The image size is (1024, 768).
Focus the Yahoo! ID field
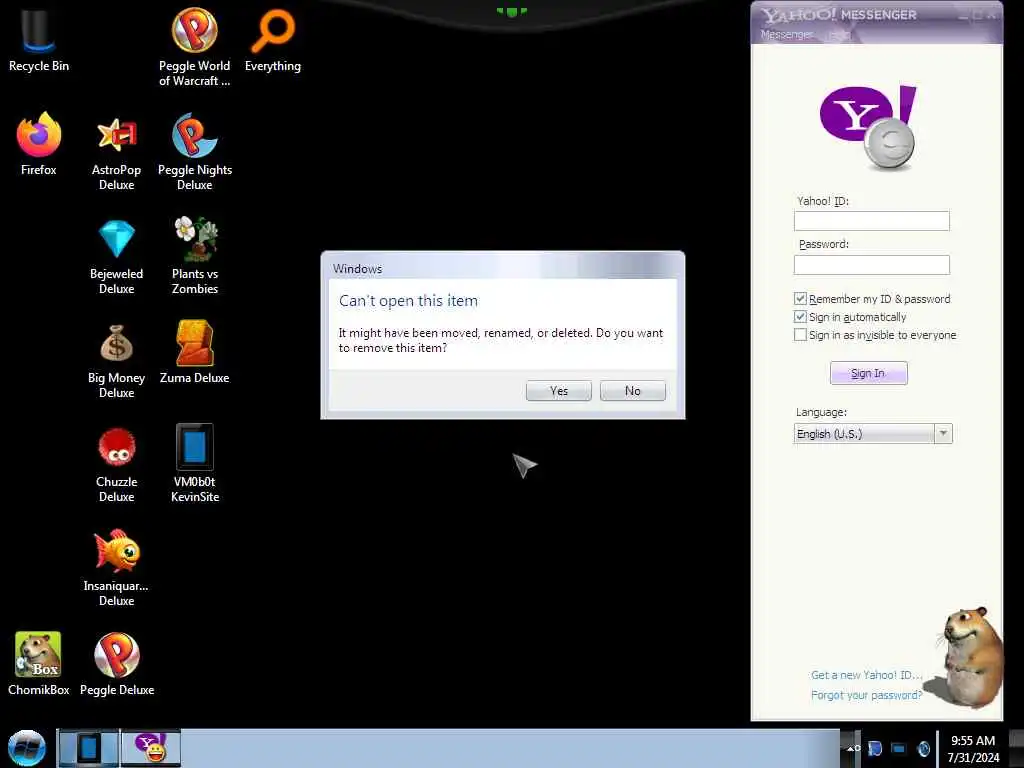click(871, 221)
